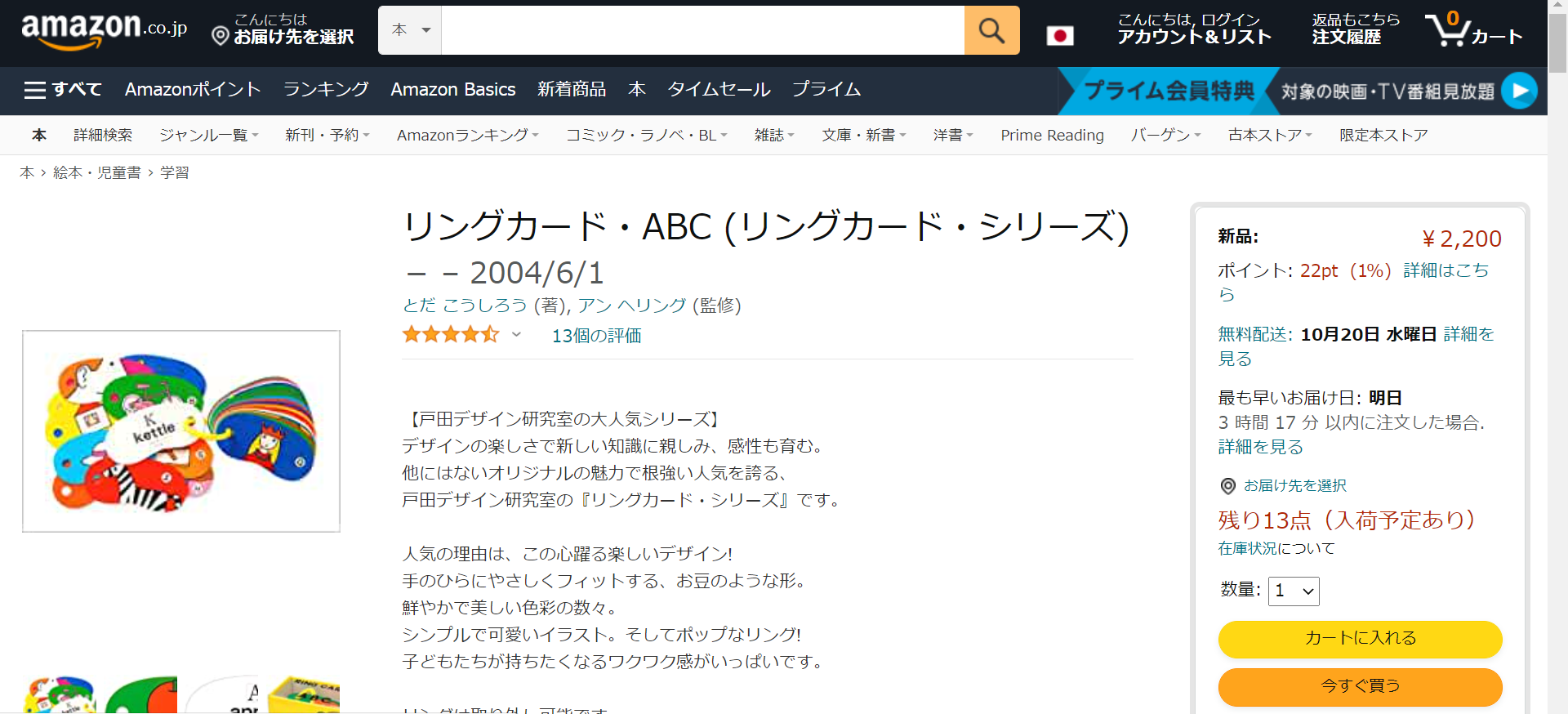Select the green card thumbnail
Image resolution: width=1568 pixels, height=714 pixels.
click(x=141, y=695)
